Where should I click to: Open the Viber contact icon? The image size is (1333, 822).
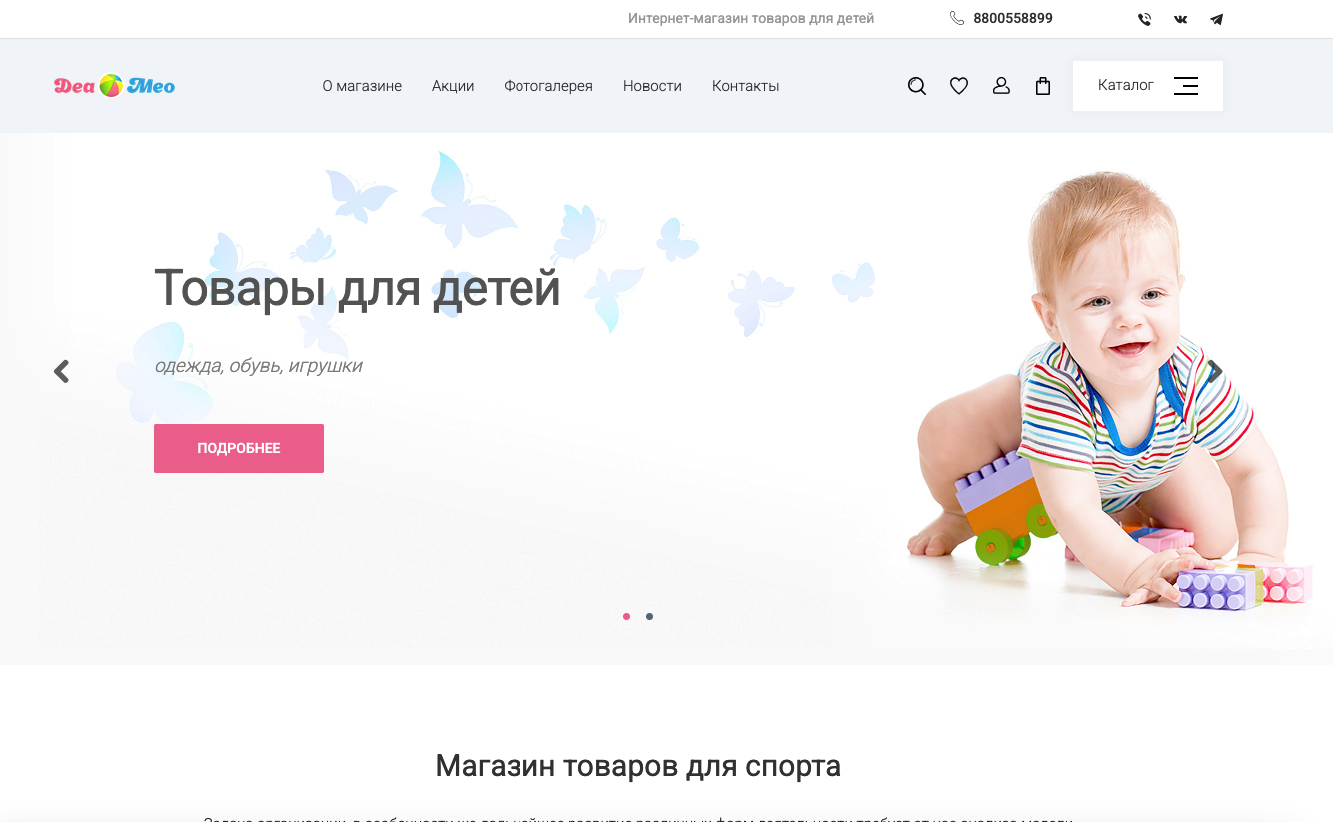pos(1144,19)
